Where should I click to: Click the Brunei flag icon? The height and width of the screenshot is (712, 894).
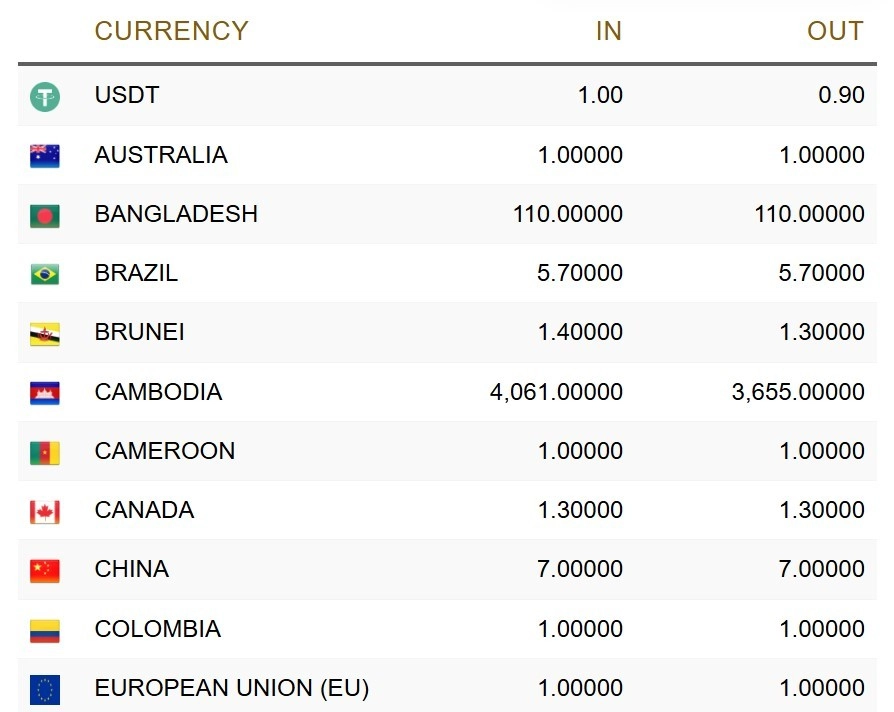45,333
